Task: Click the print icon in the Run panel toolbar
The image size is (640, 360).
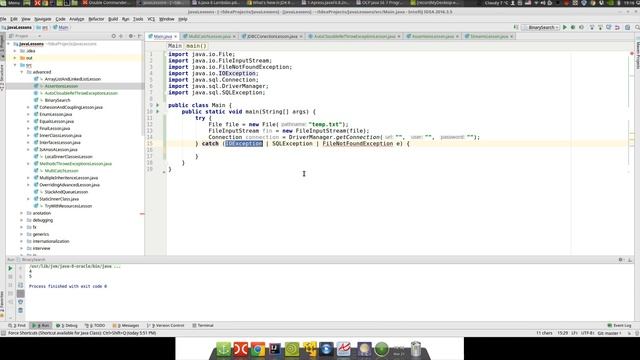Action: point(20,302)
